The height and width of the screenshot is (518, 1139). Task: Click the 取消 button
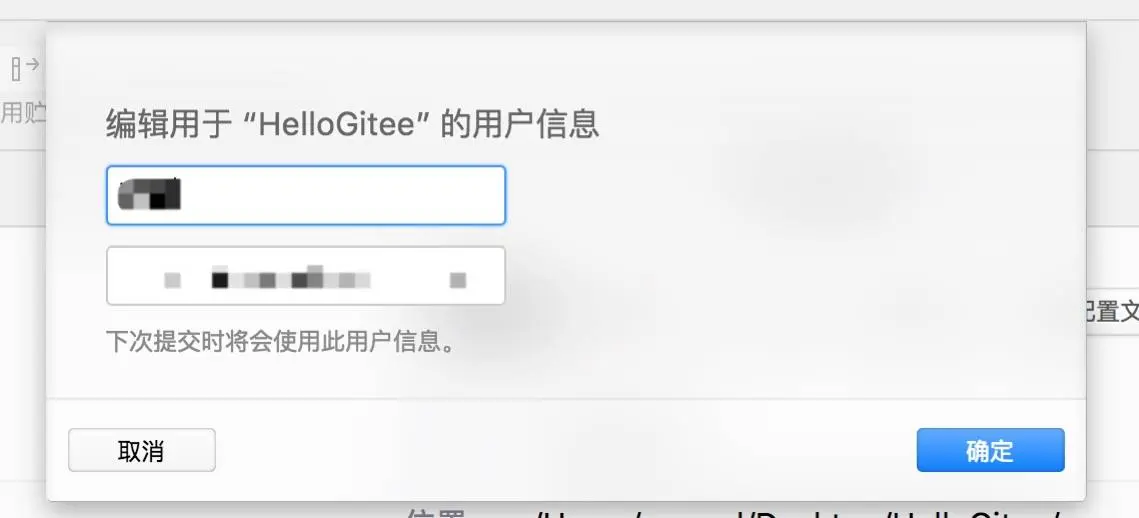coord(142,450)
